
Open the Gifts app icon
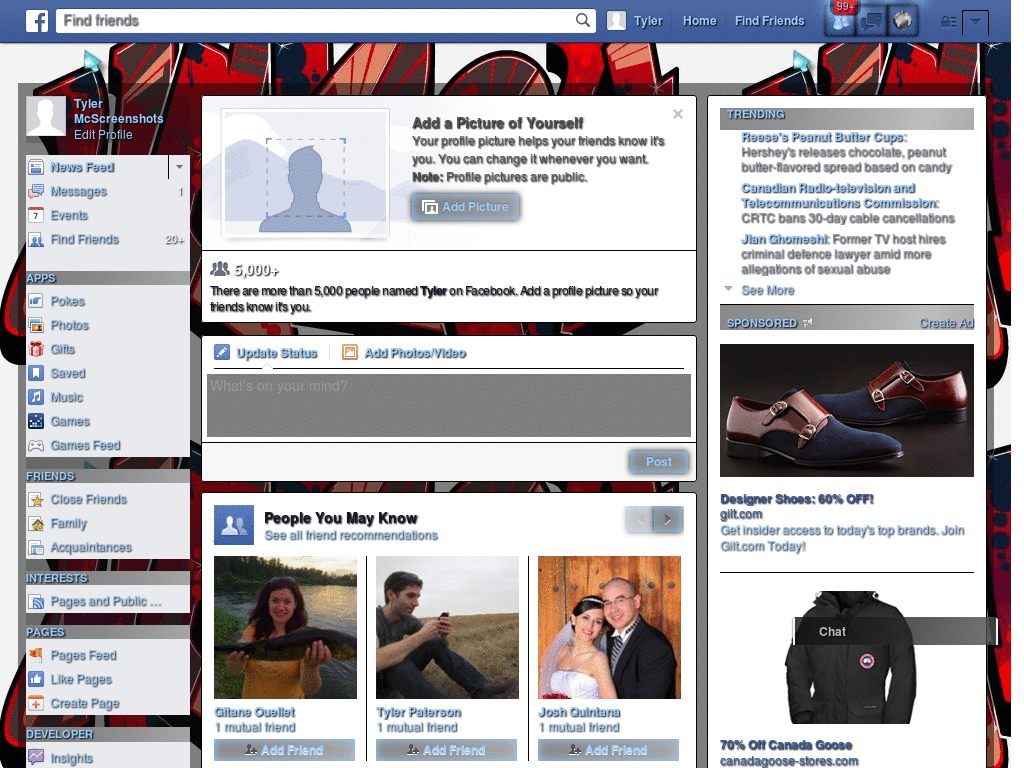tap(36, 349)
